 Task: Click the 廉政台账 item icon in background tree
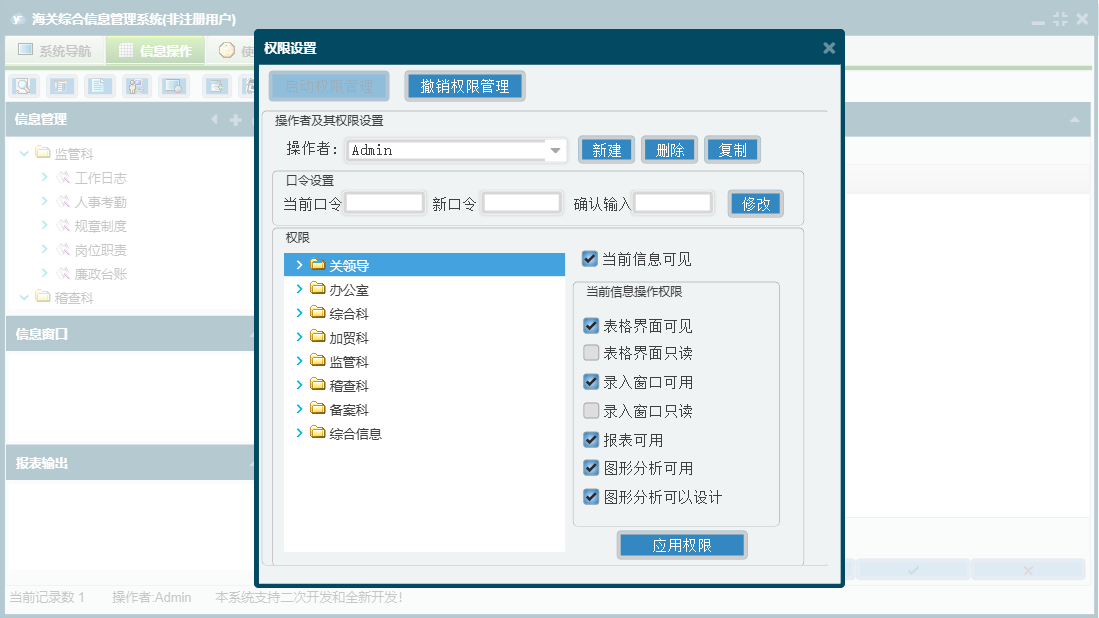[x=63, y=273]
